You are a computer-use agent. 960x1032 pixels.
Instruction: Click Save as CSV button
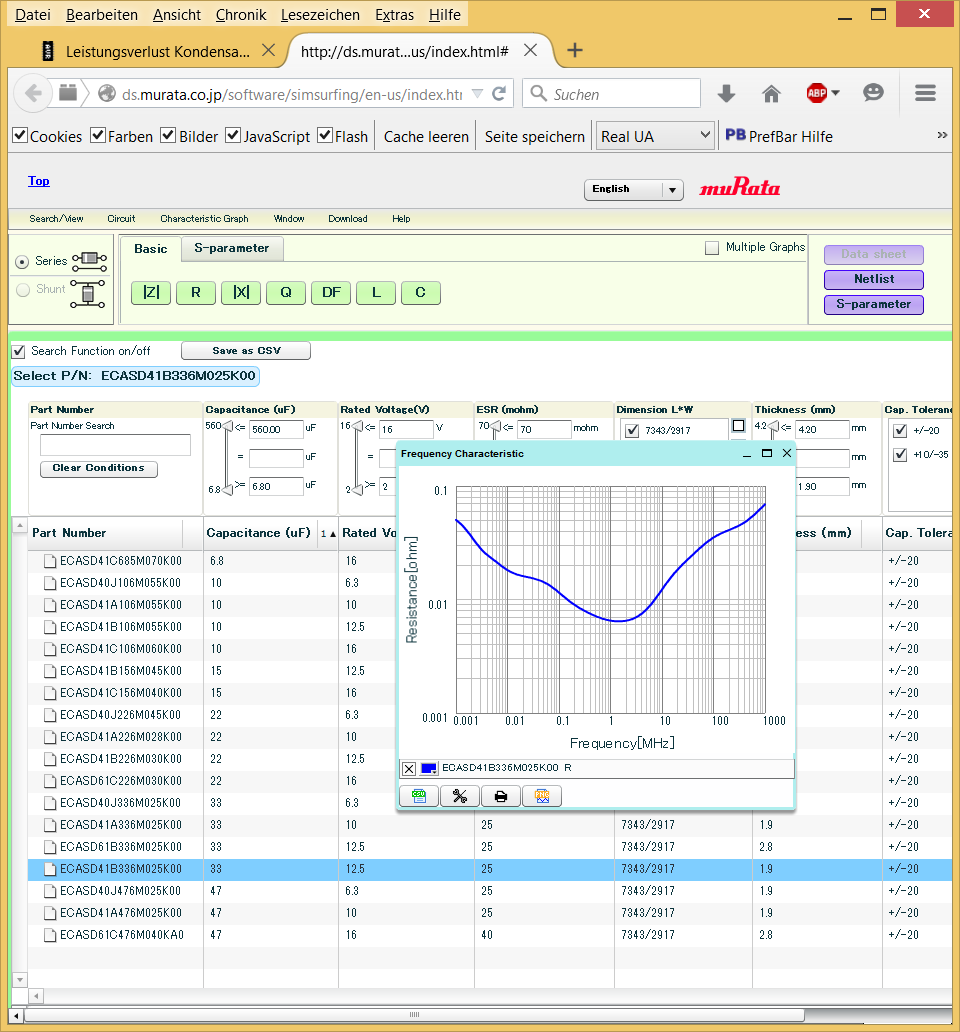click(246, 351)
